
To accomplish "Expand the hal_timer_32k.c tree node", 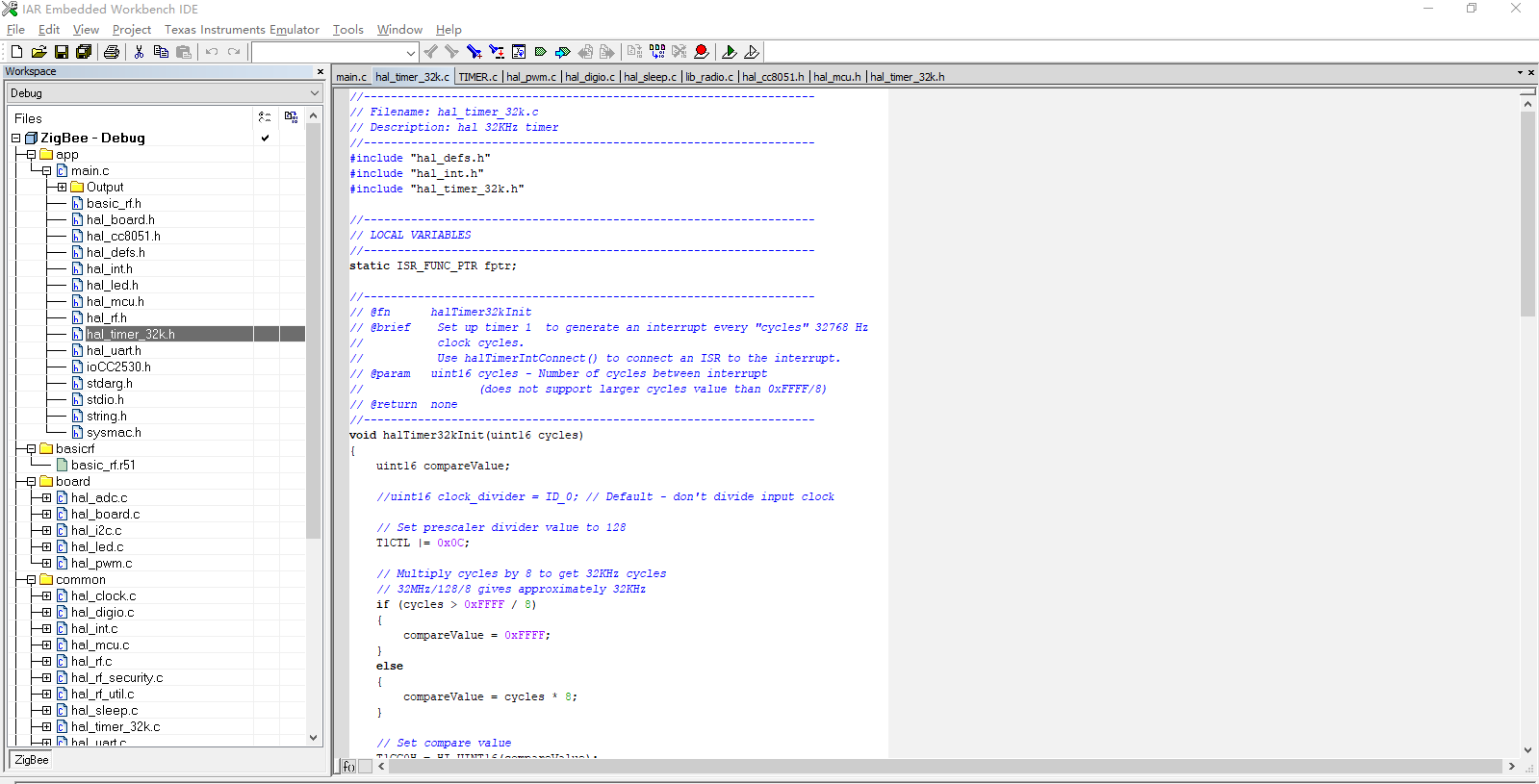I will pos(47,727).
